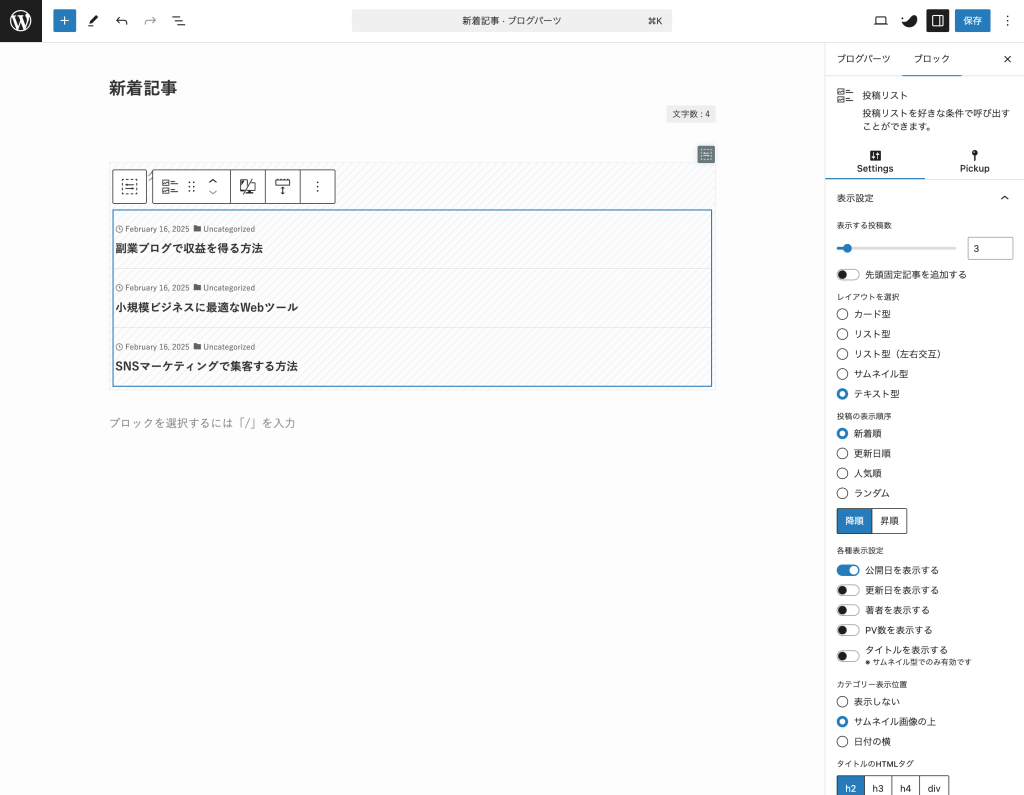This screenshot has height=795, width=1024.
Task: Enable the 先頭固定記事を追加する toggle
Action: coord(847,274)
